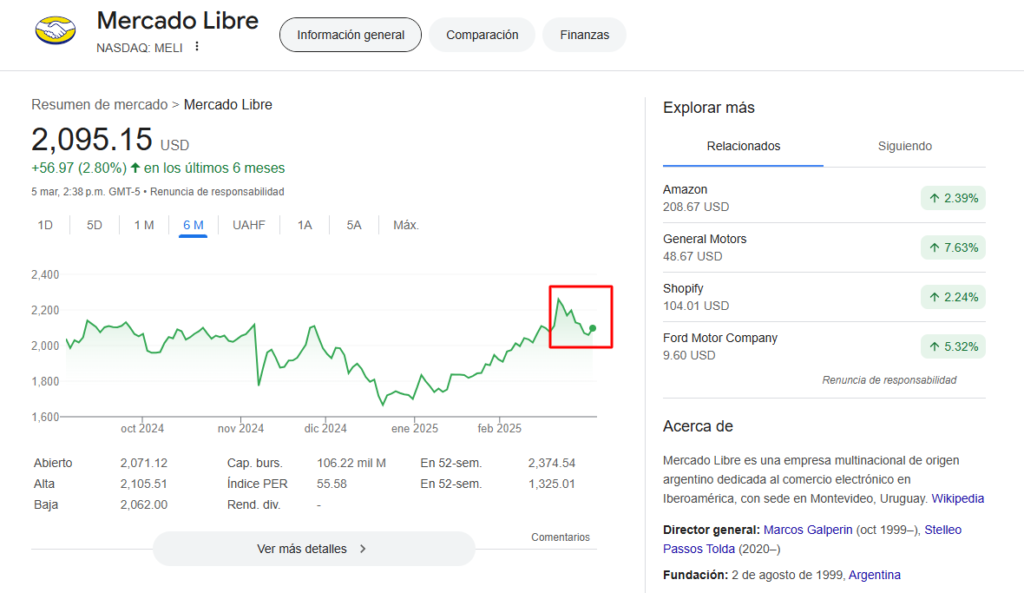Click the current price 2,095.15
1024x593 pixels.
91,140
